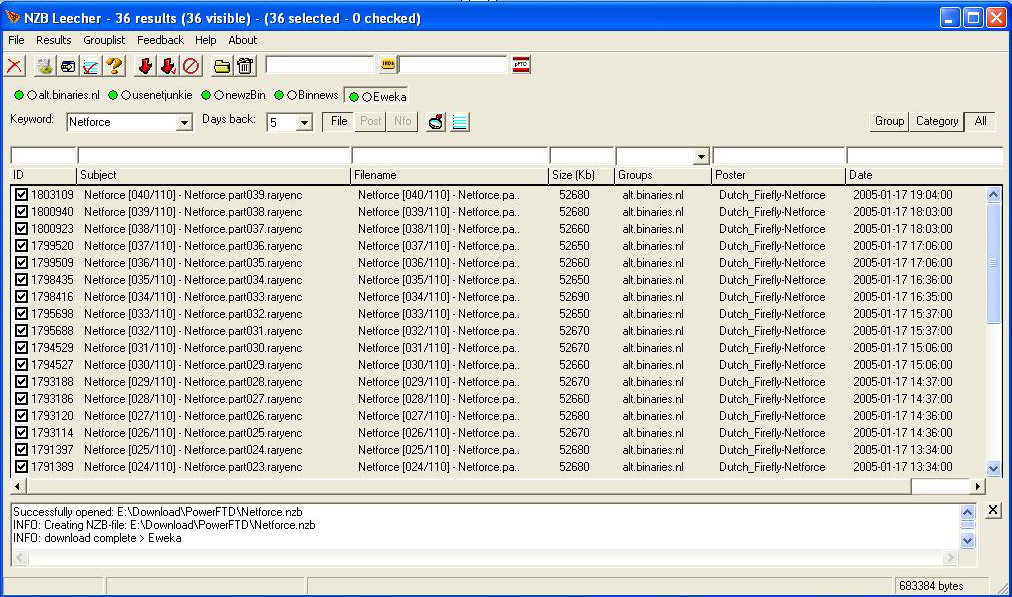1012x597 pixels.
Task: Select the newzBin radio button
Action: pyautogui.click(x=219, y=96)
